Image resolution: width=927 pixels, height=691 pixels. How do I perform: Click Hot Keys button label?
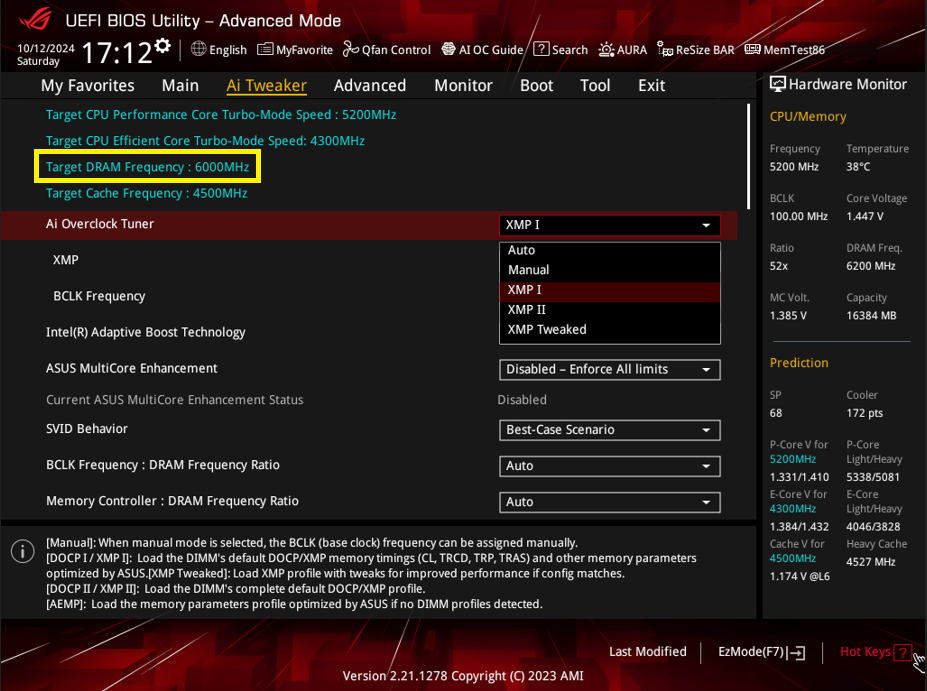click(x=866, y=652)
